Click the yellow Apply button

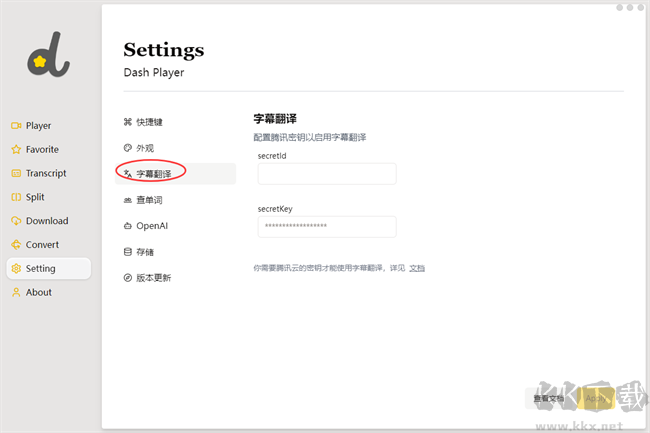tap(596, 398)
